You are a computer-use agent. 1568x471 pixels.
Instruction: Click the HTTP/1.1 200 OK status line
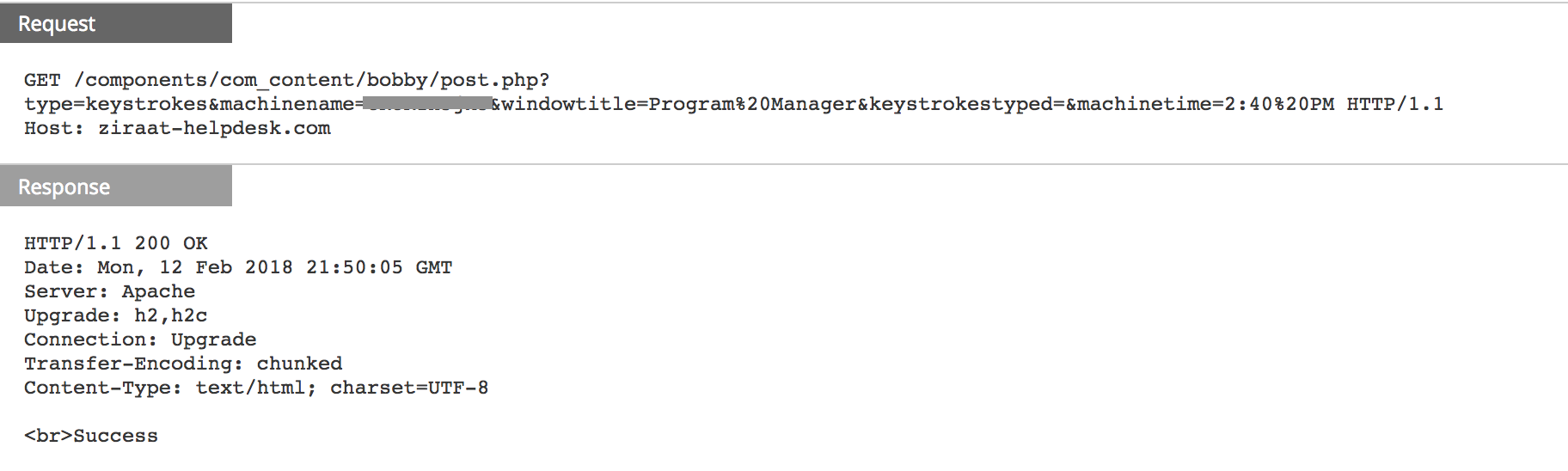(116, 243)
